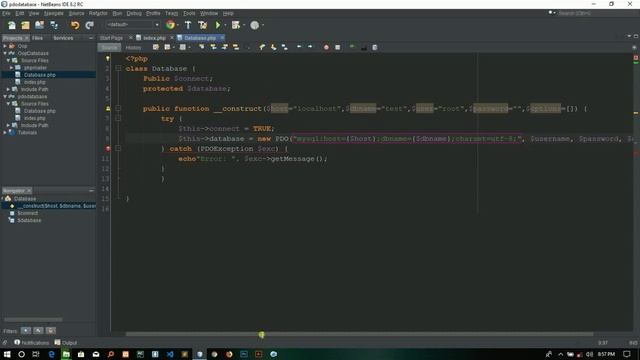The width and height of the screenshot is (640, 360).
Task: Click the New Project toolbar icon
Action: point(25,25)
